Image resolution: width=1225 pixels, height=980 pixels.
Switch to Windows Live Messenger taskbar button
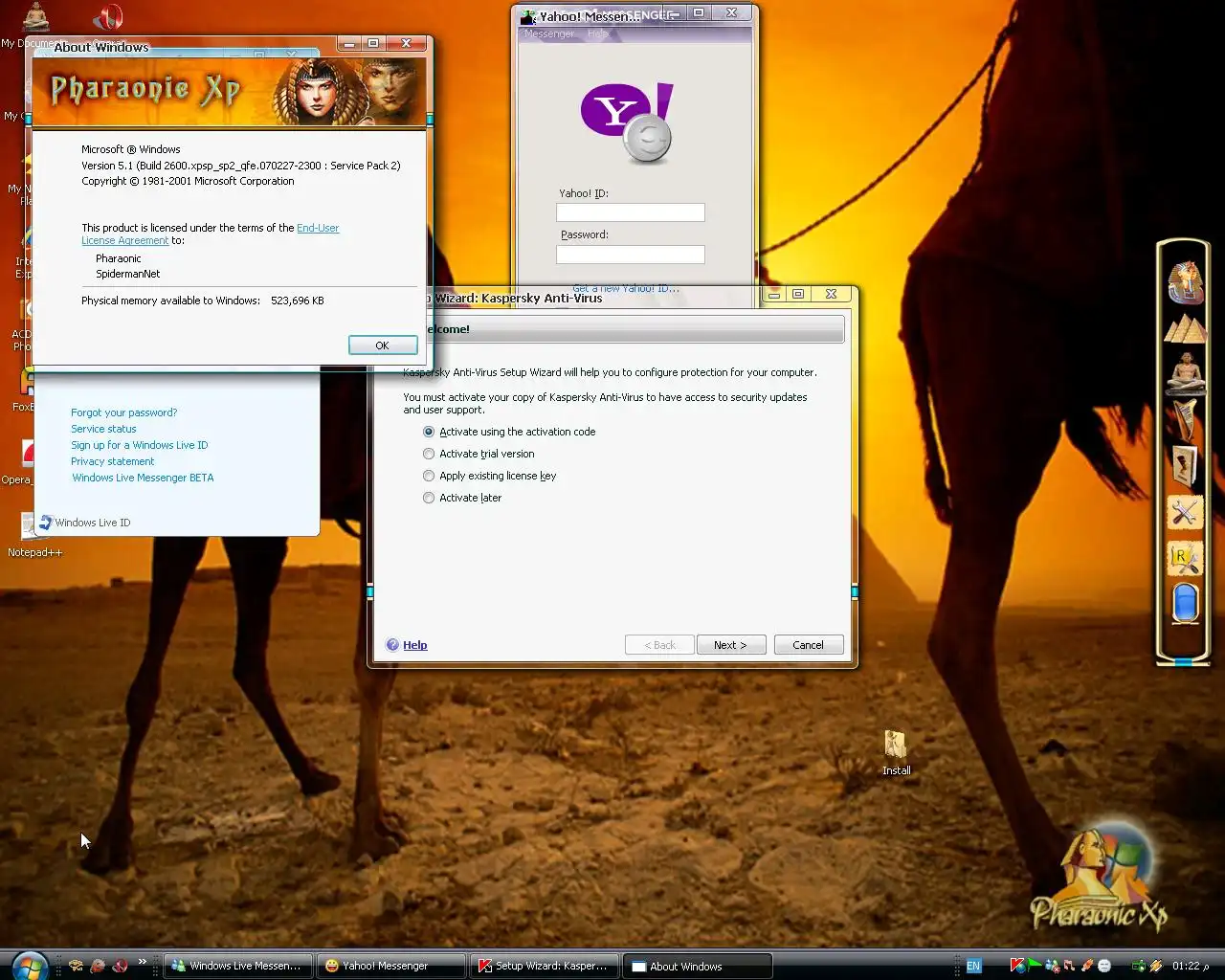point(237,966)
